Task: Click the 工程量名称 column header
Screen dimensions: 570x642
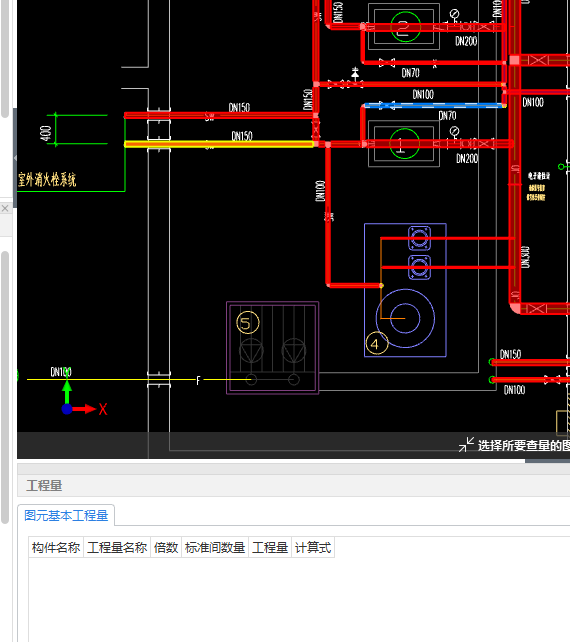Action: tap(117, 547)
